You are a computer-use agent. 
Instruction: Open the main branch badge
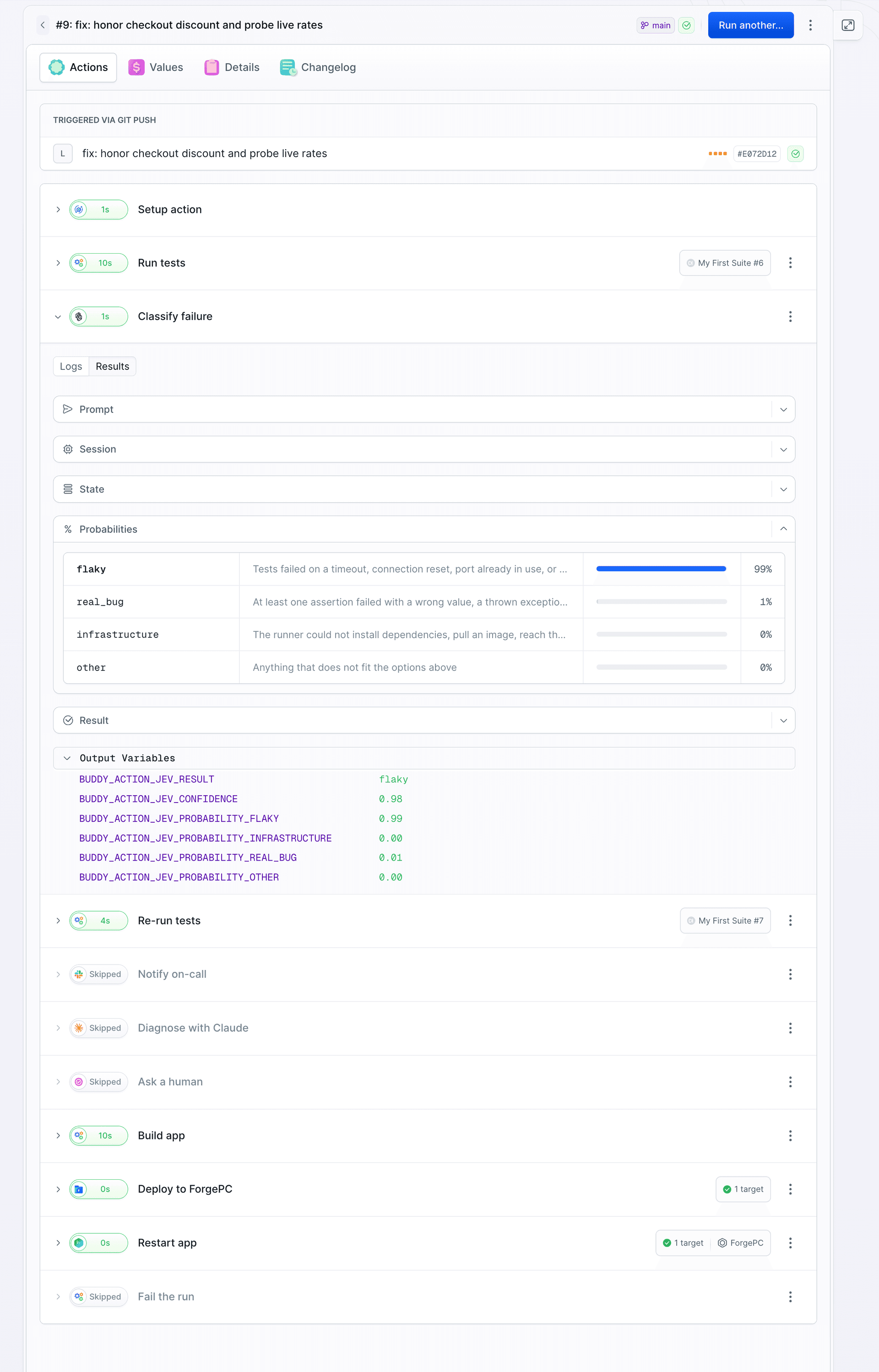click(x=655, y=25)
